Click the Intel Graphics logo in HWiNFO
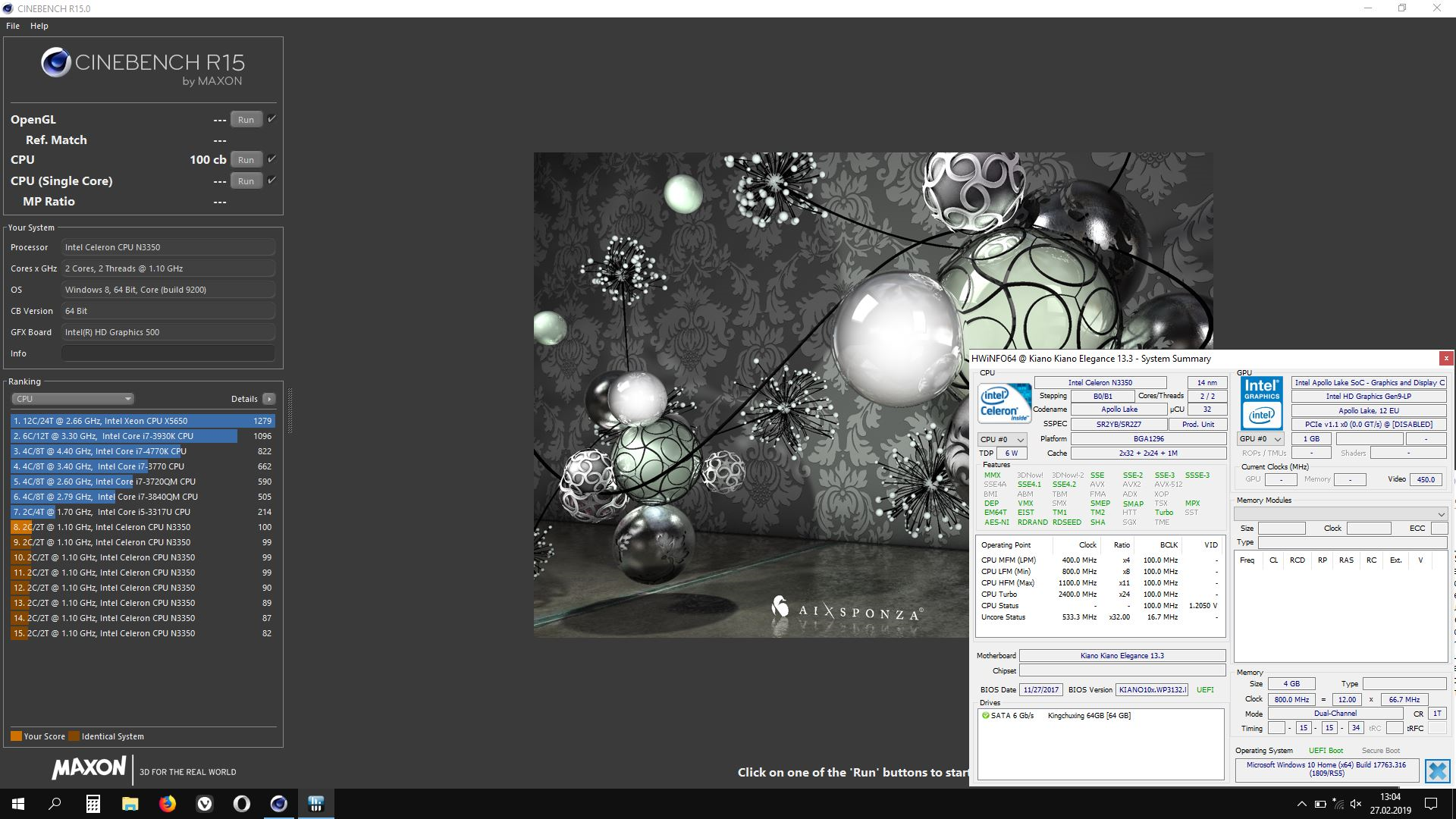The height and width of the screenshot is (819, 1456). click(x=1262, y=403)
